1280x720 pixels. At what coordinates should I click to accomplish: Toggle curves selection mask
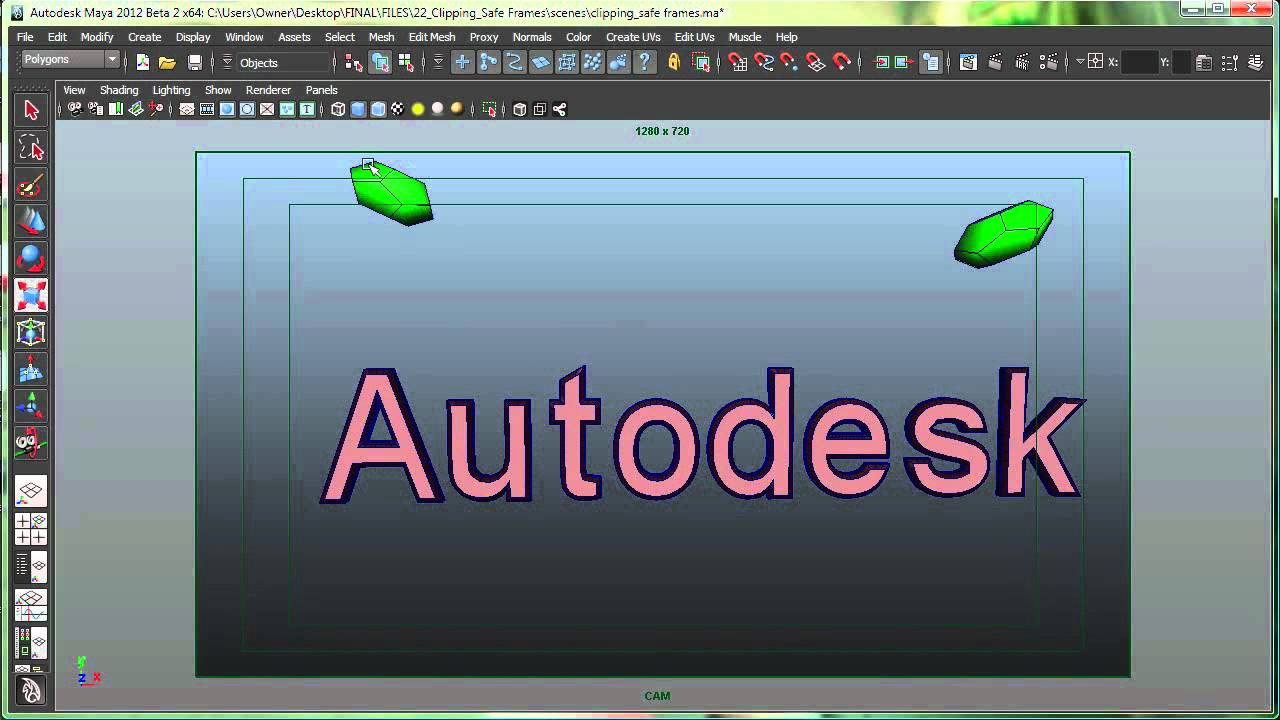[x=514, y=62]
